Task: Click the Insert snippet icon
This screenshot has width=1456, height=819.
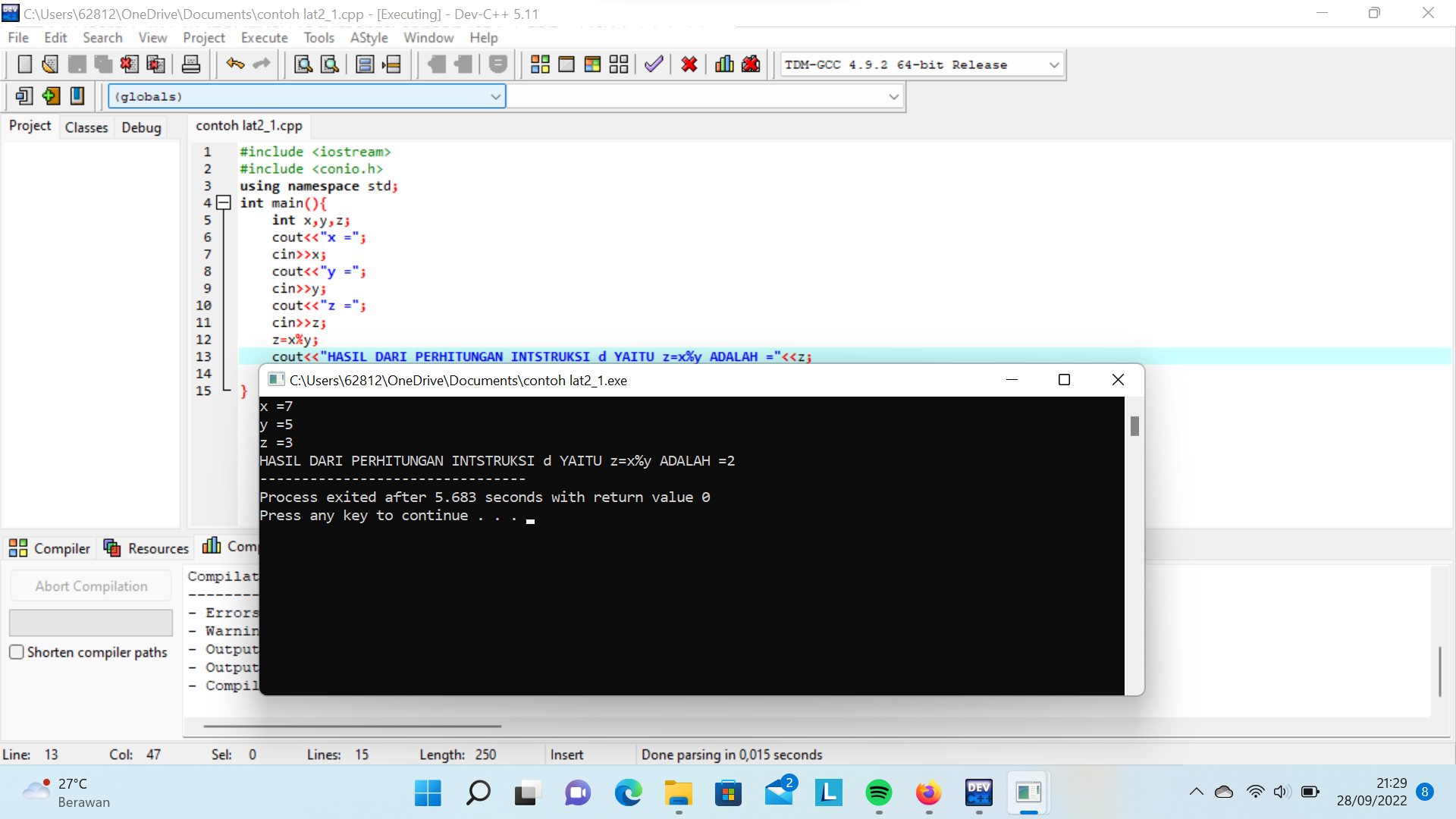Action: 24,96
